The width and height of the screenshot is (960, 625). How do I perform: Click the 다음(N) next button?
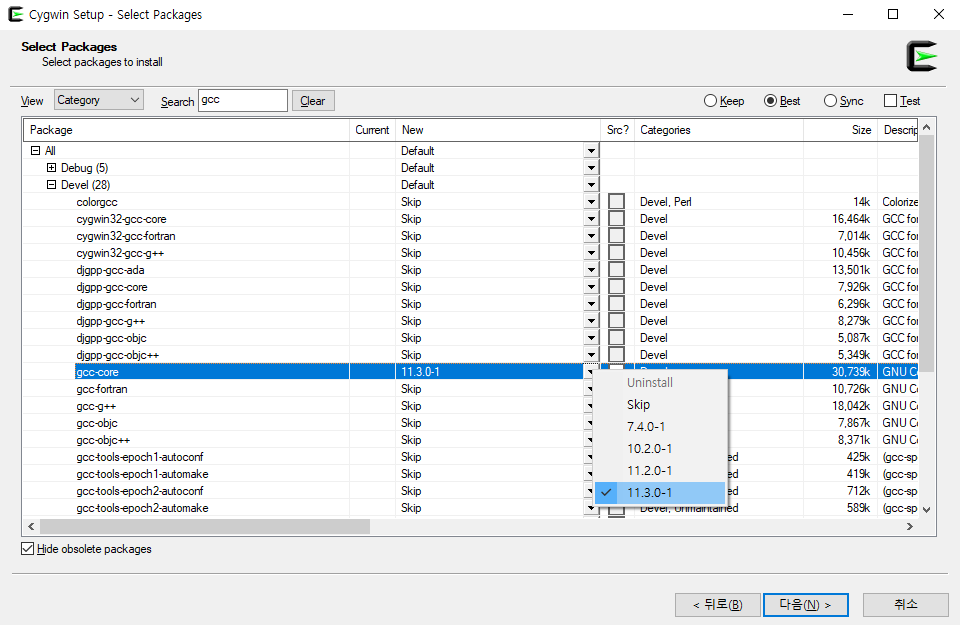pos(806,605)
